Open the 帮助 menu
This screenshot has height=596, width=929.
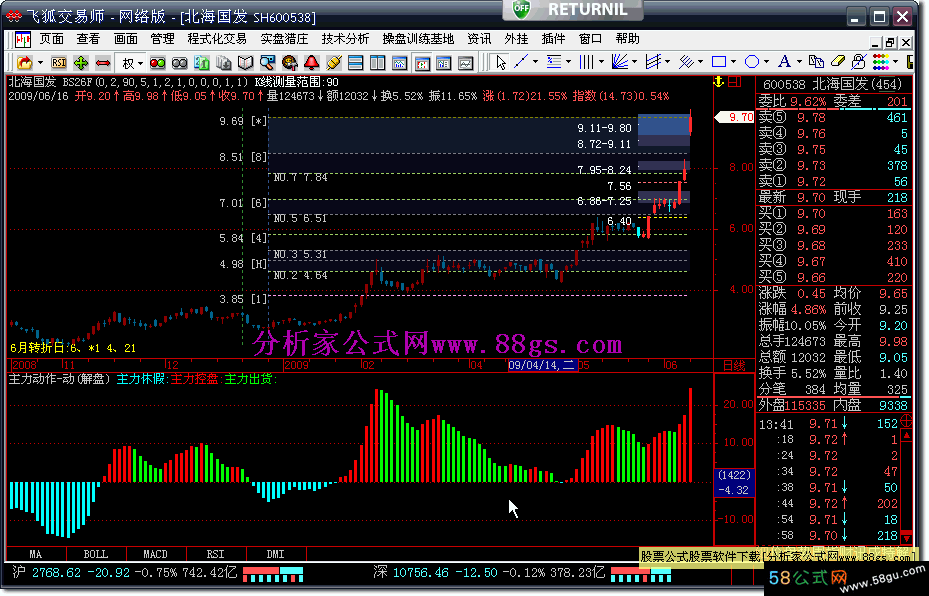pyautogui.click(x=627, y=39)
